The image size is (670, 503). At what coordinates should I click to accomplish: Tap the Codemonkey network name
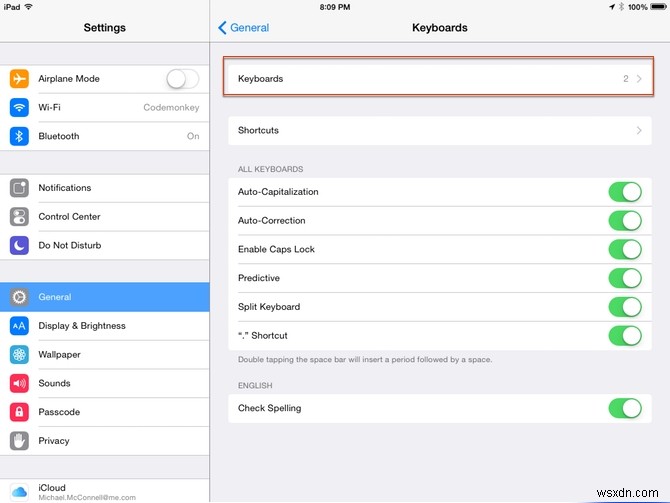coord(171,107)
